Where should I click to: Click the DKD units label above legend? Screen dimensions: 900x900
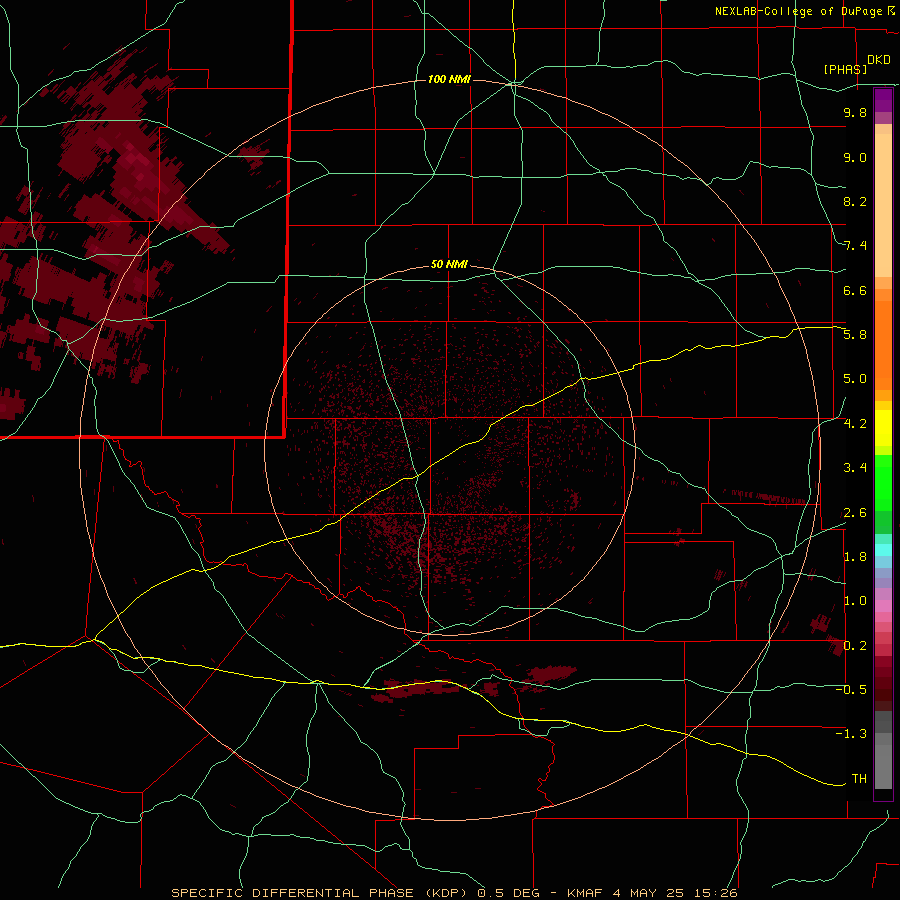tap(879, 60)
